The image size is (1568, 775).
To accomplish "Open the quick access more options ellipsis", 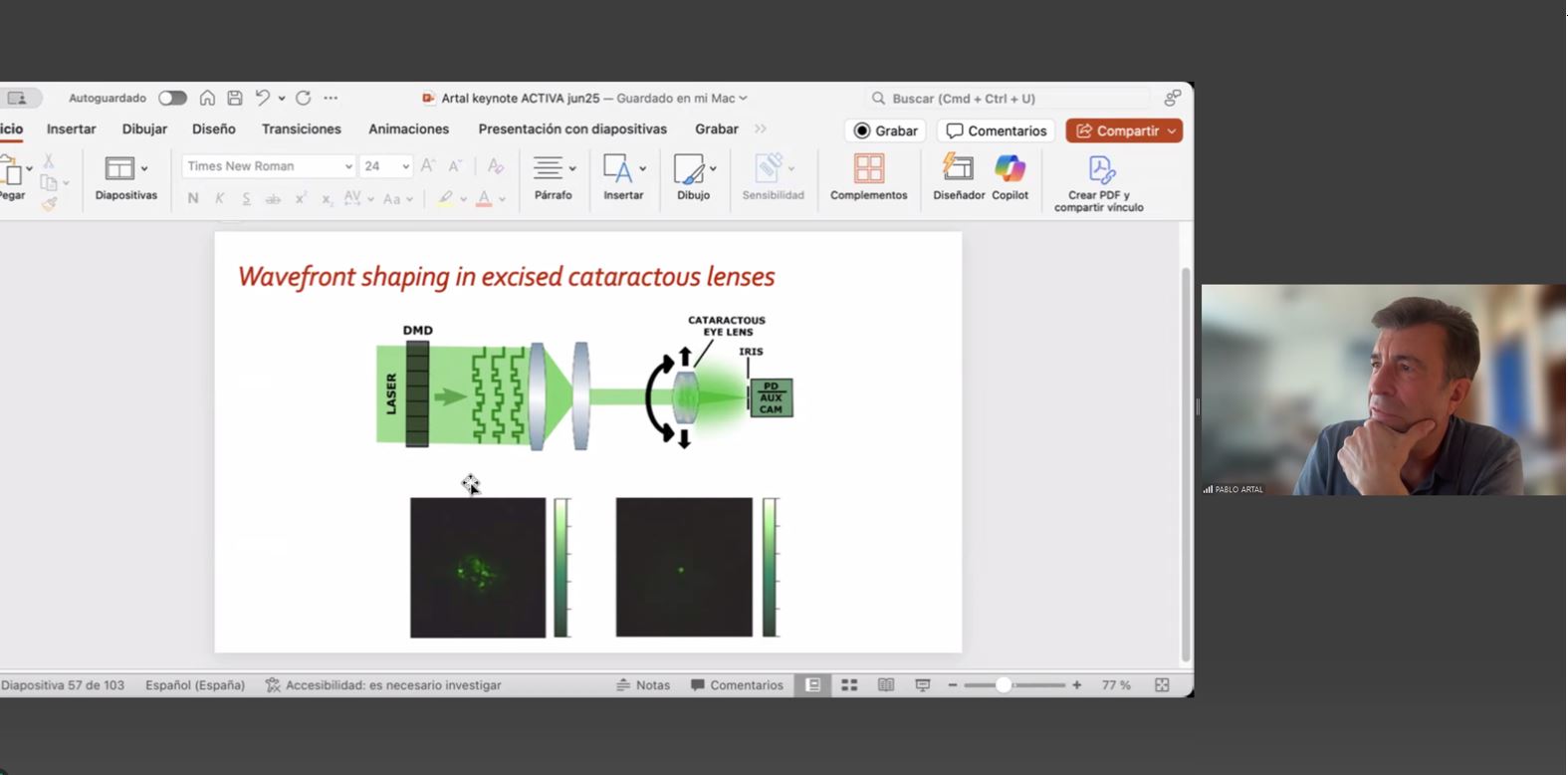I will (x=331, y=98).
